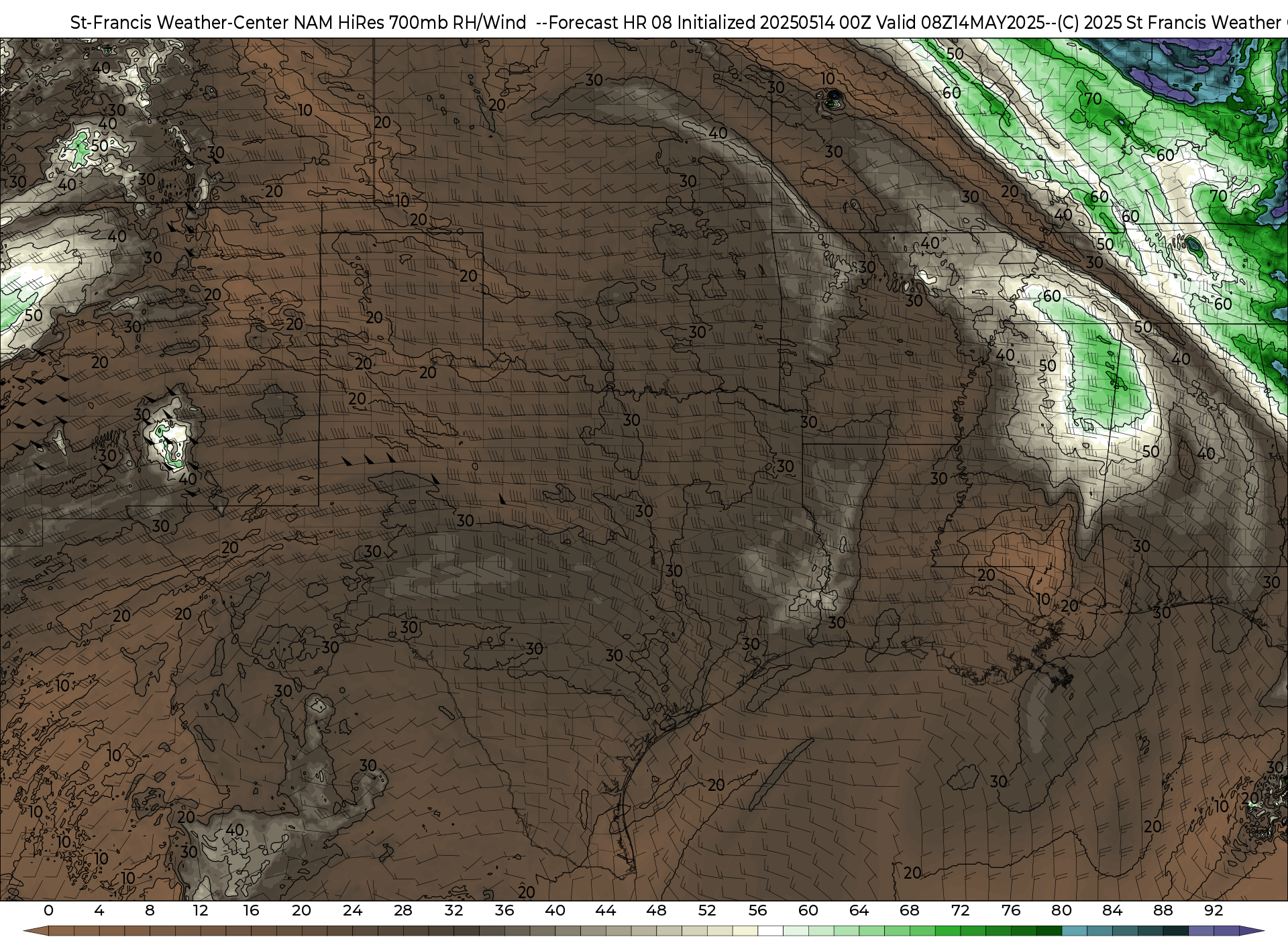Viewport: 1288px width, 939px height.
Task: Select colorbar tick label 4
Action: (x=99, y=910)
